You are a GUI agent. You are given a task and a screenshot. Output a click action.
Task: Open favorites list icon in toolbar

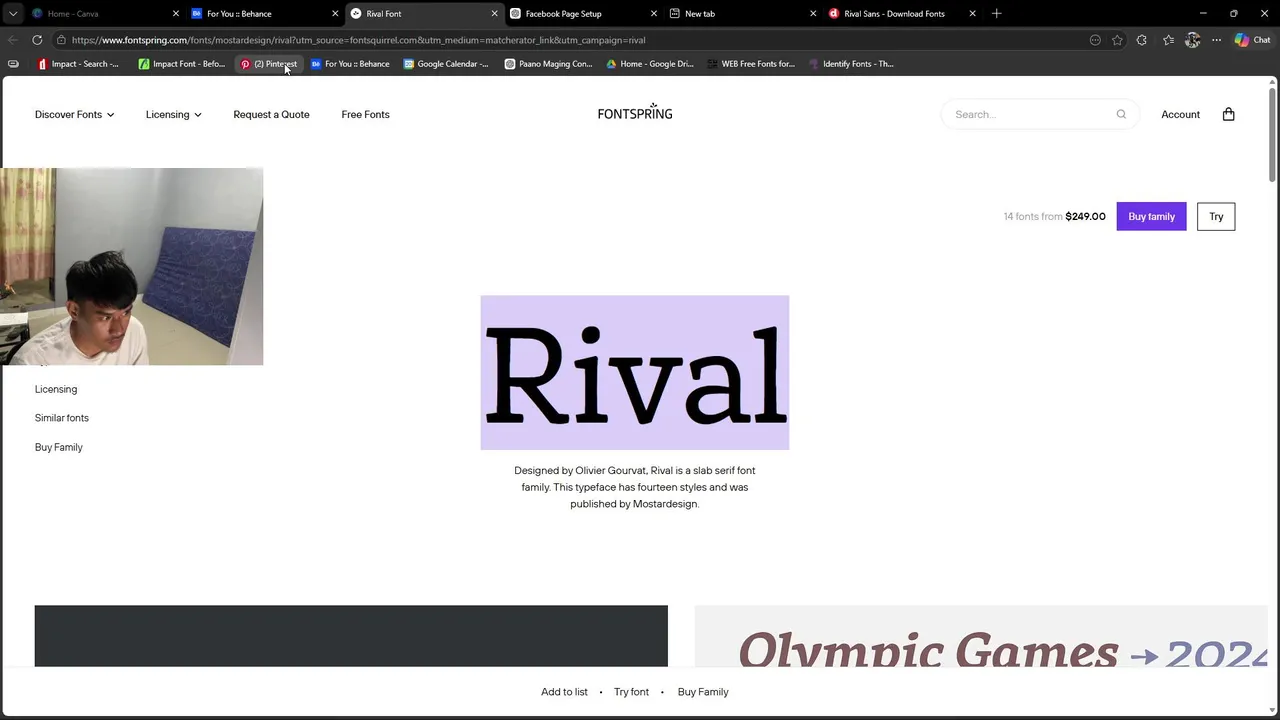coord(1168,40)
